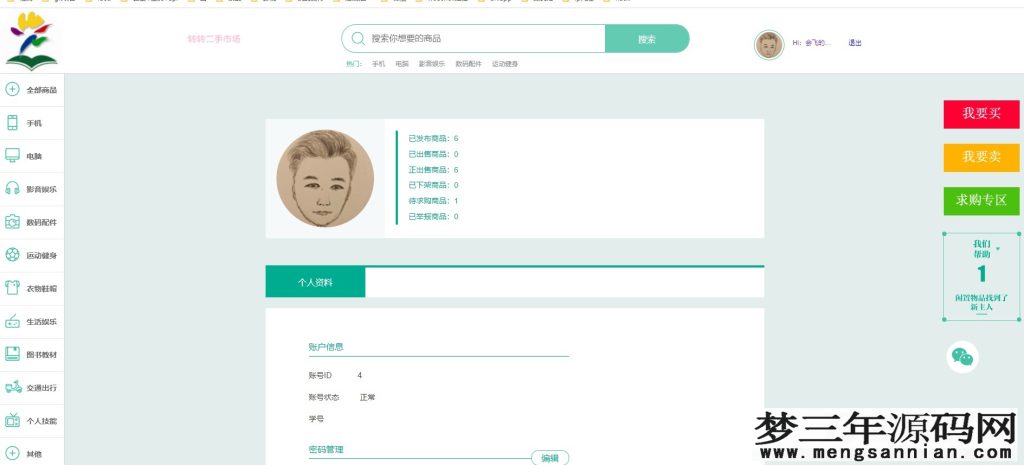Click the 账户信息 section heading

point(326,347)
